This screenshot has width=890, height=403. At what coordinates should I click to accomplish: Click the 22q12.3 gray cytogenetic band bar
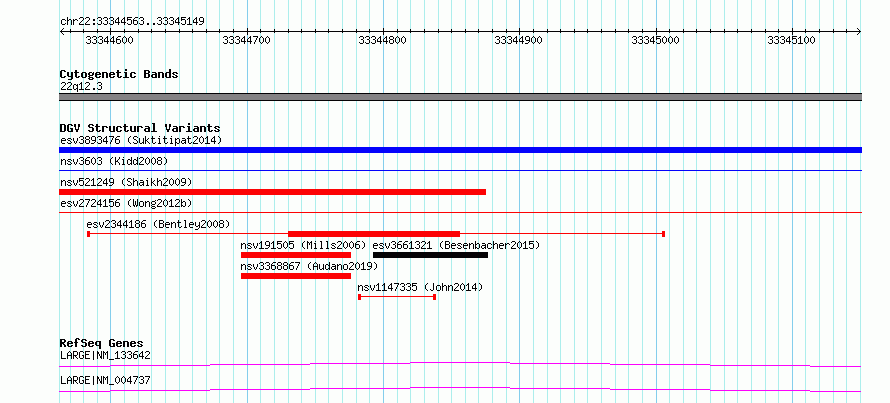pyautogui.click(x=460, y=97)
